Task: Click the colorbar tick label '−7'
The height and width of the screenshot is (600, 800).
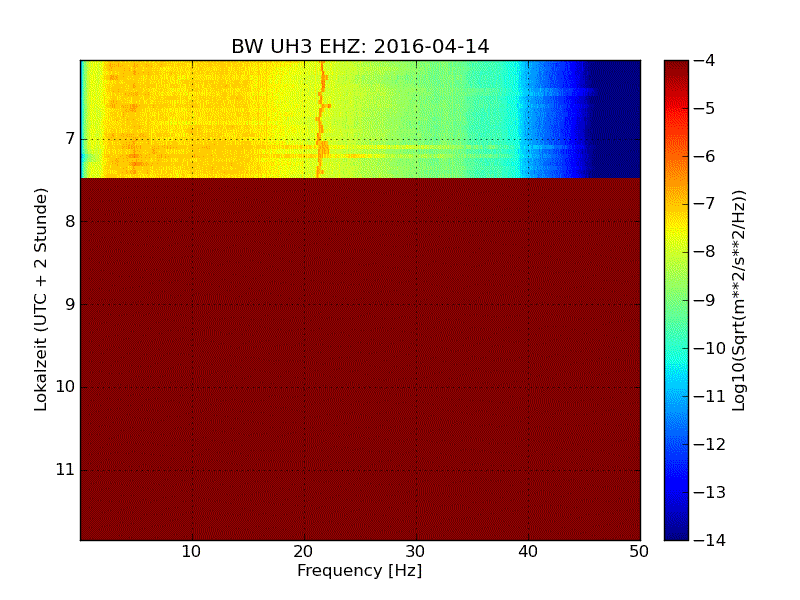Action: click(x=705, y=204)
